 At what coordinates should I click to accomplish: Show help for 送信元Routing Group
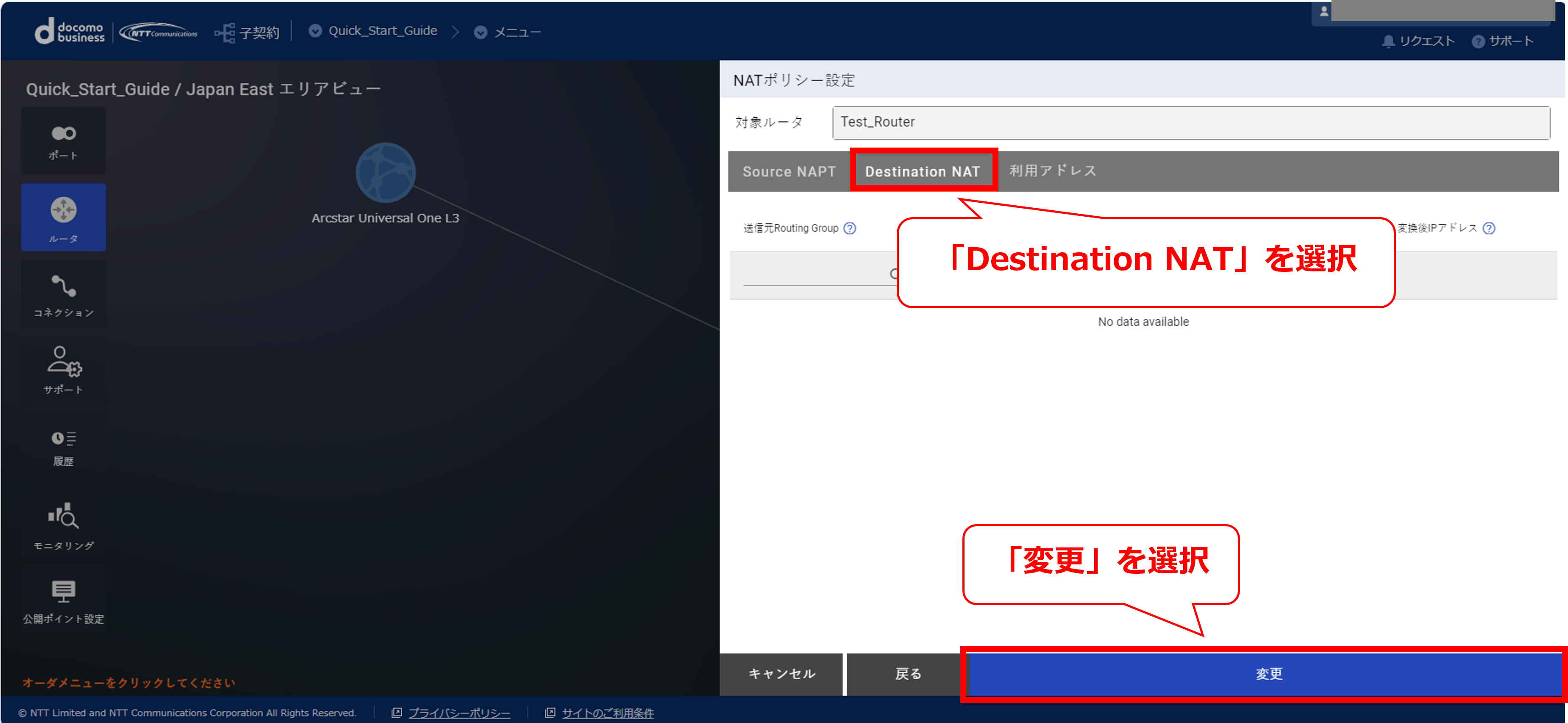pos(850,229)
